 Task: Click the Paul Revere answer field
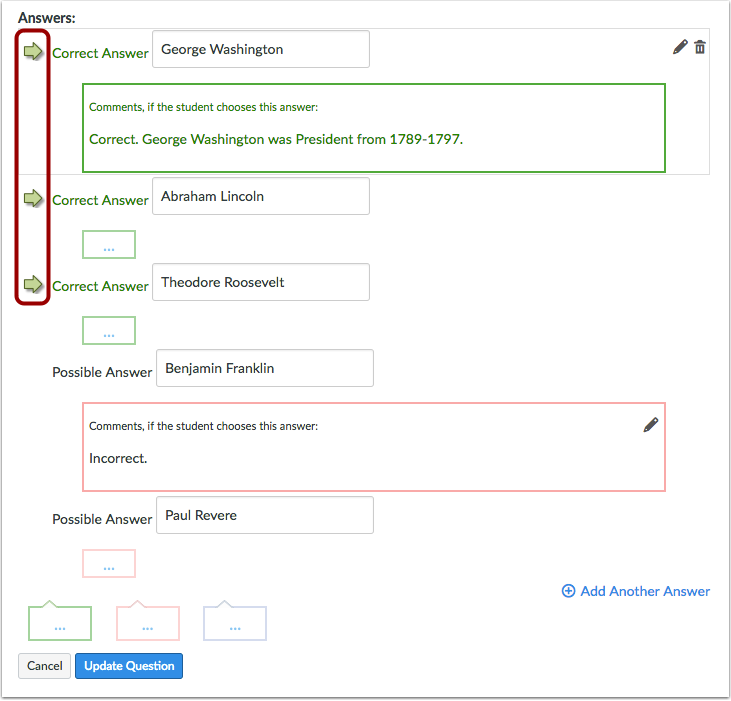pyautogui.click(x=265, y=515)
